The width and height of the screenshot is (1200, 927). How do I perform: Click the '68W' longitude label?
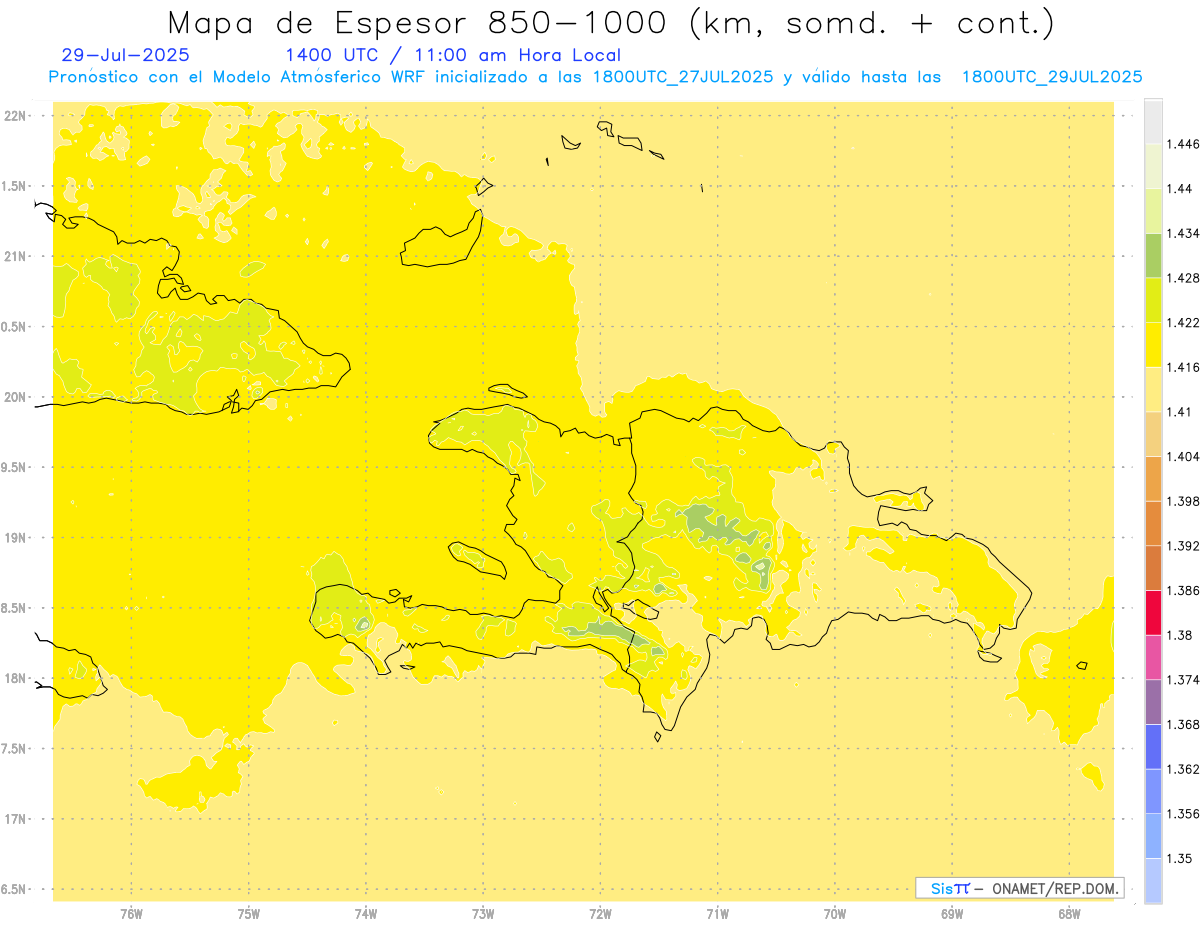tap(1069, 914)
